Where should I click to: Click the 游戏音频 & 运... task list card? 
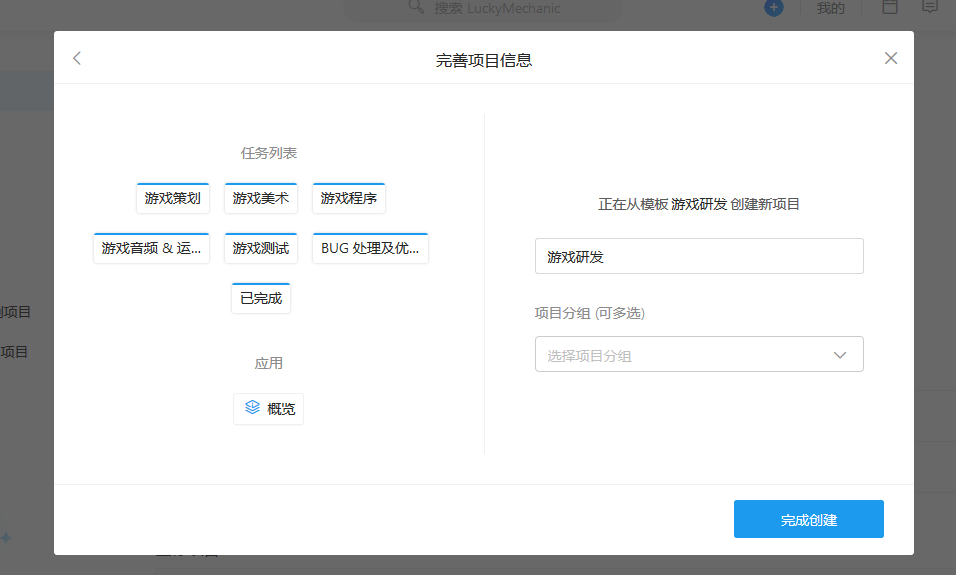pos(151,248)
